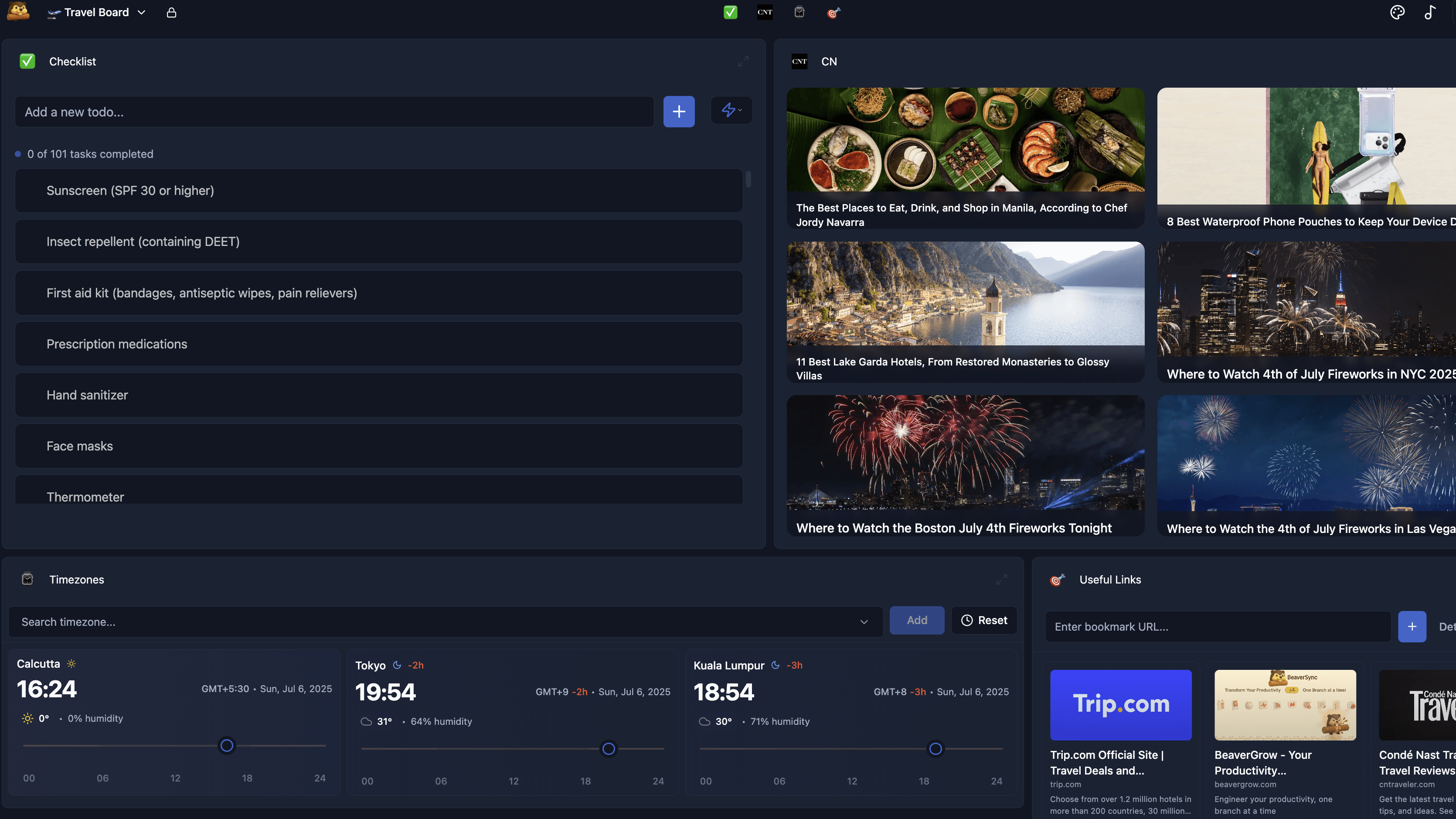This screenshot has width=1456, height=819.
Task: Expand the Timezones widget to fullscreen
Action: pos(1002,579)
